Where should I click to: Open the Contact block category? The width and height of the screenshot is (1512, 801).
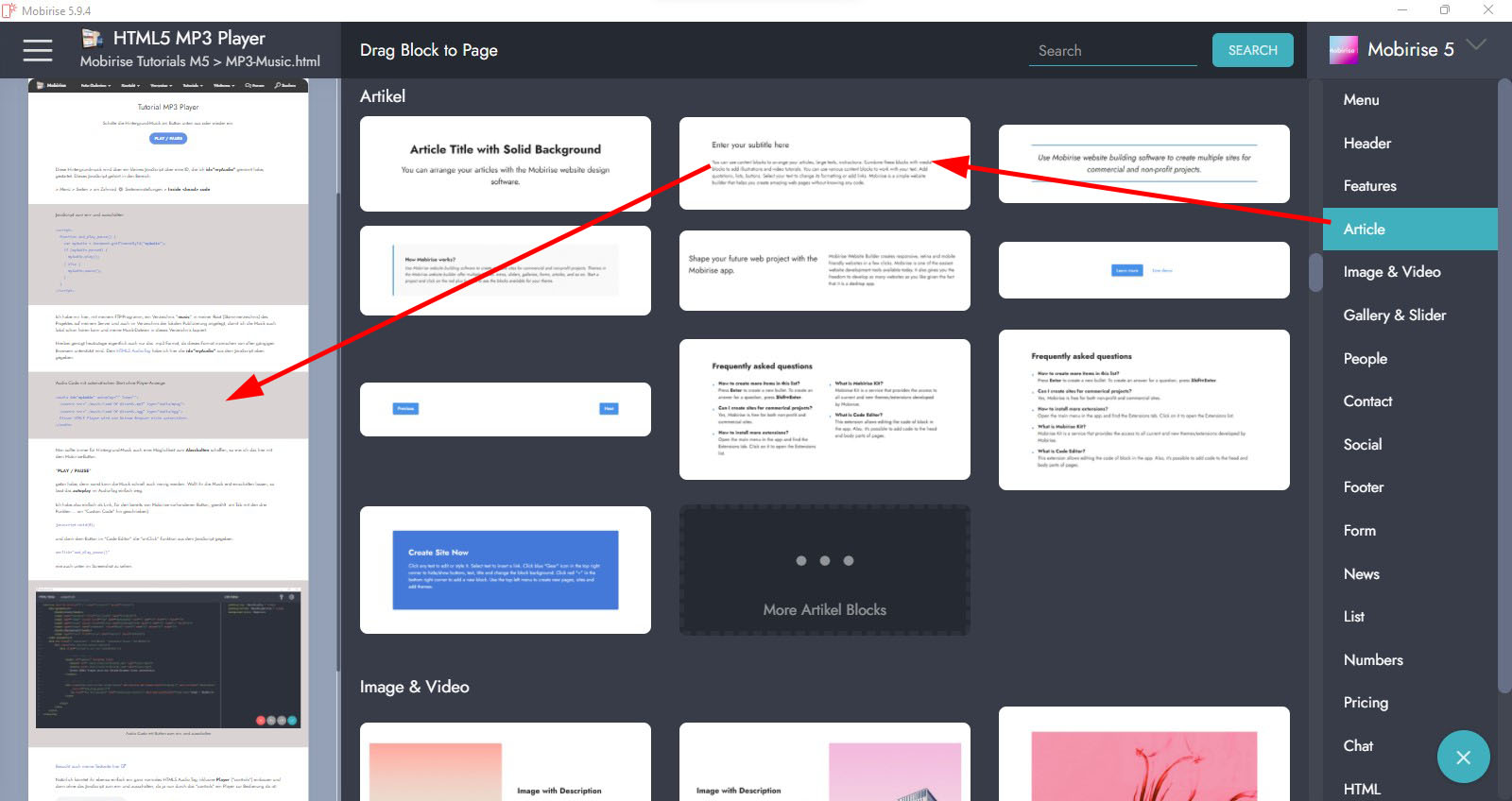(1368, 401)
